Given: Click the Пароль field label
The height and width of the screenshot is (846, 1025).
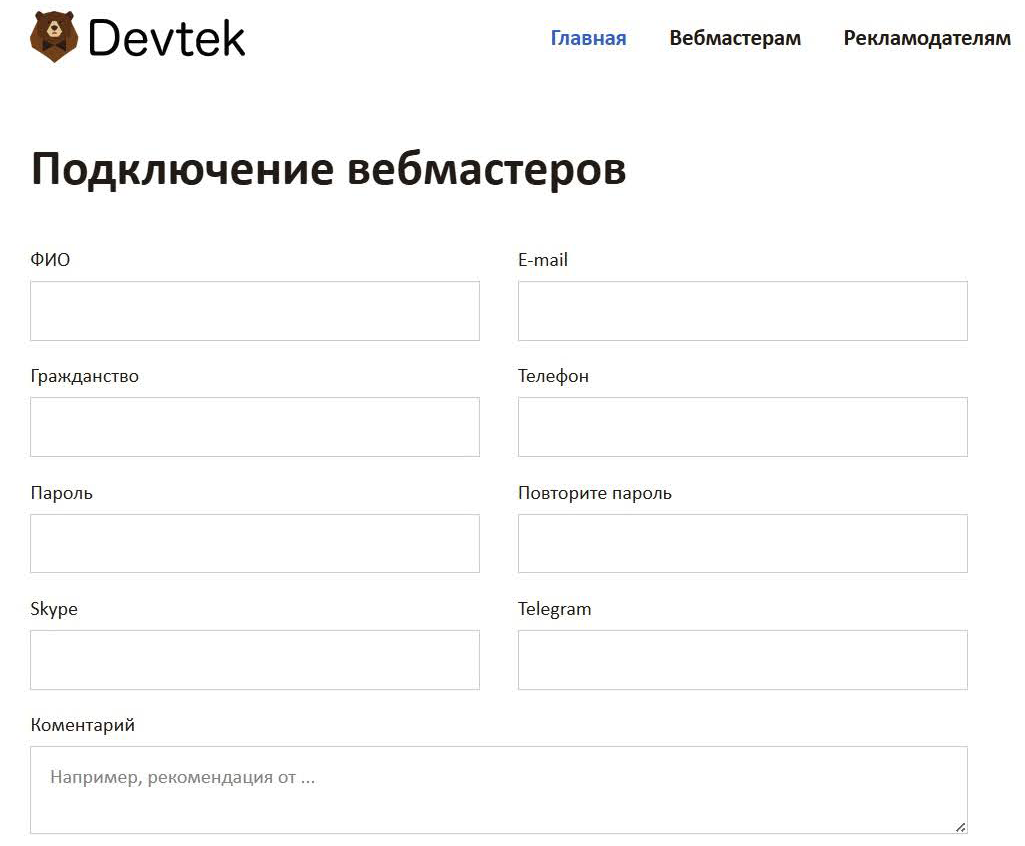Looking at the screenshot, I should 62,492.
